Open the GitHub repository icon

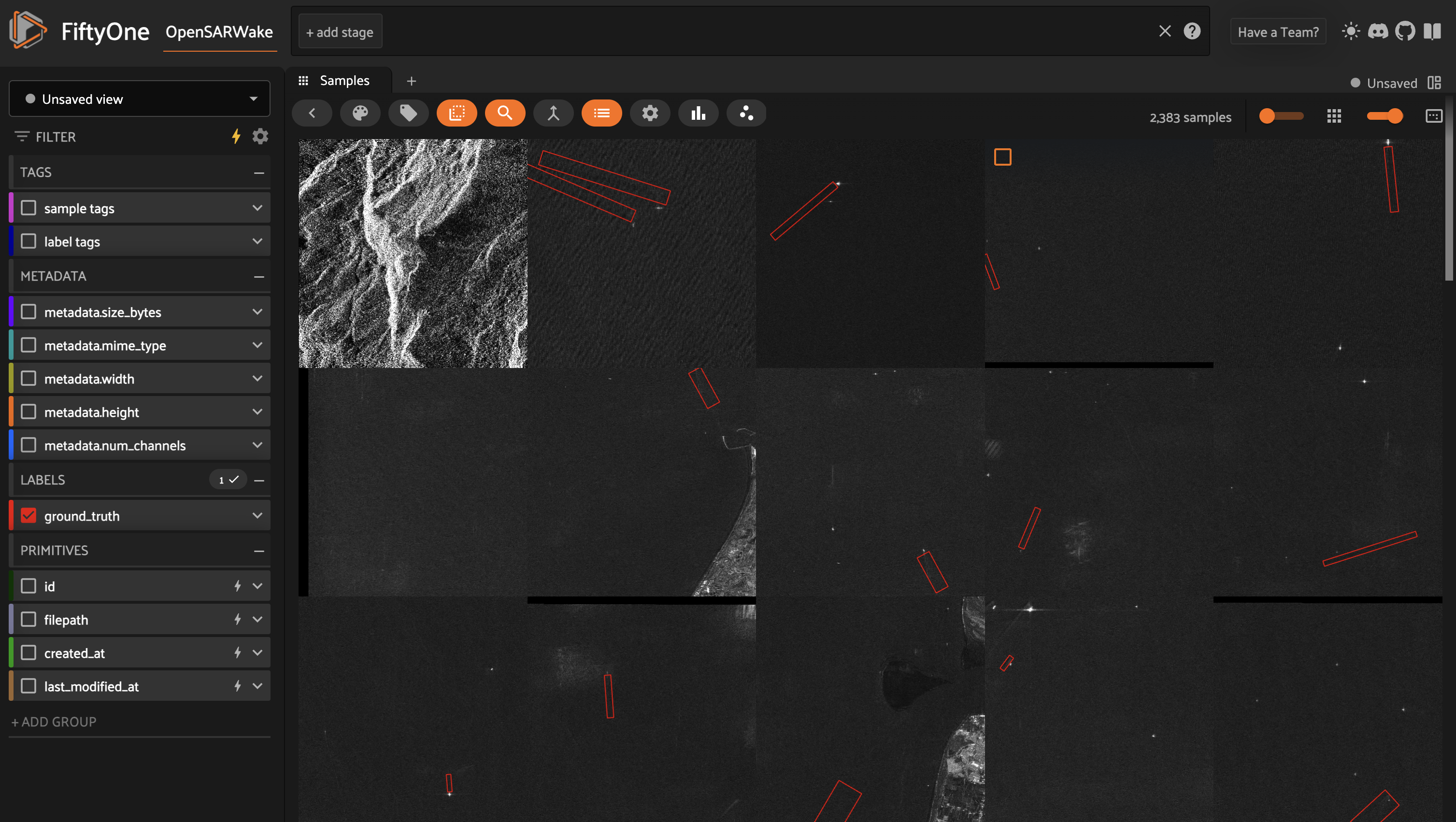coord(1405,32)
